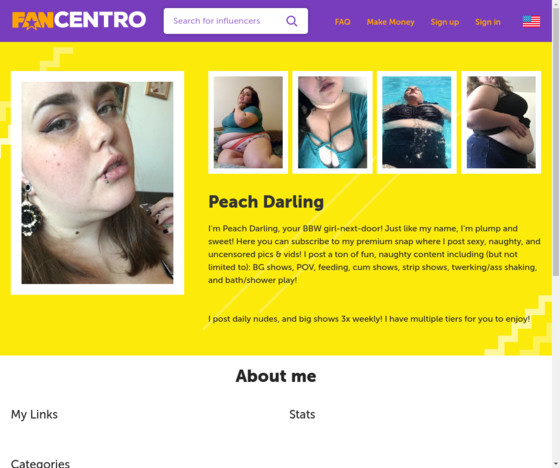Click the About me heading
560x468 pixels.
pyautogui.click(x=276, y=376)
